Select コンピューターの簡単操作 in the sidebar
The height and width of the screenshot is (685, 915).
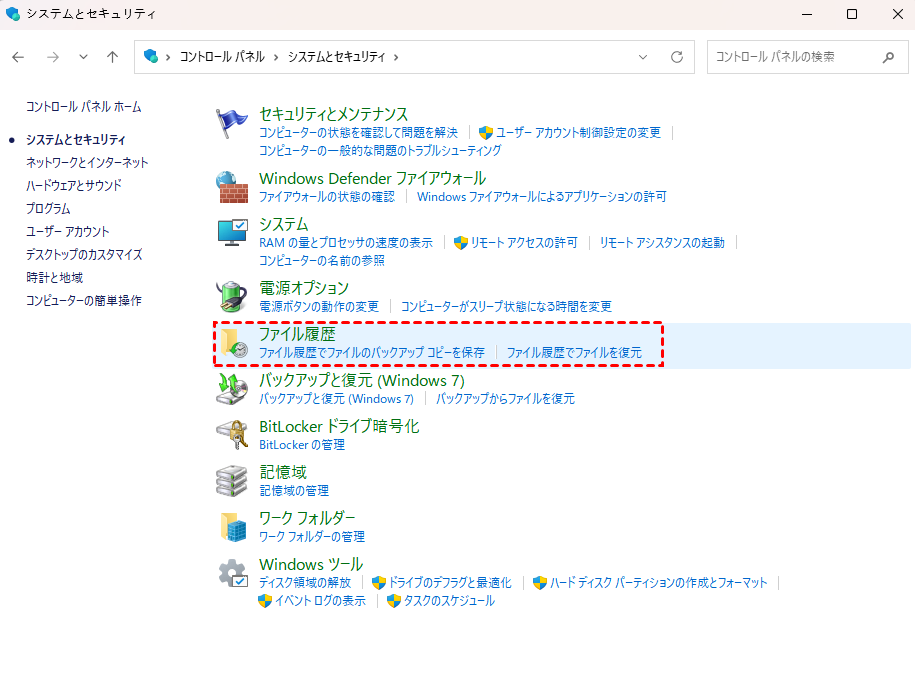click(x=84, y=300)
